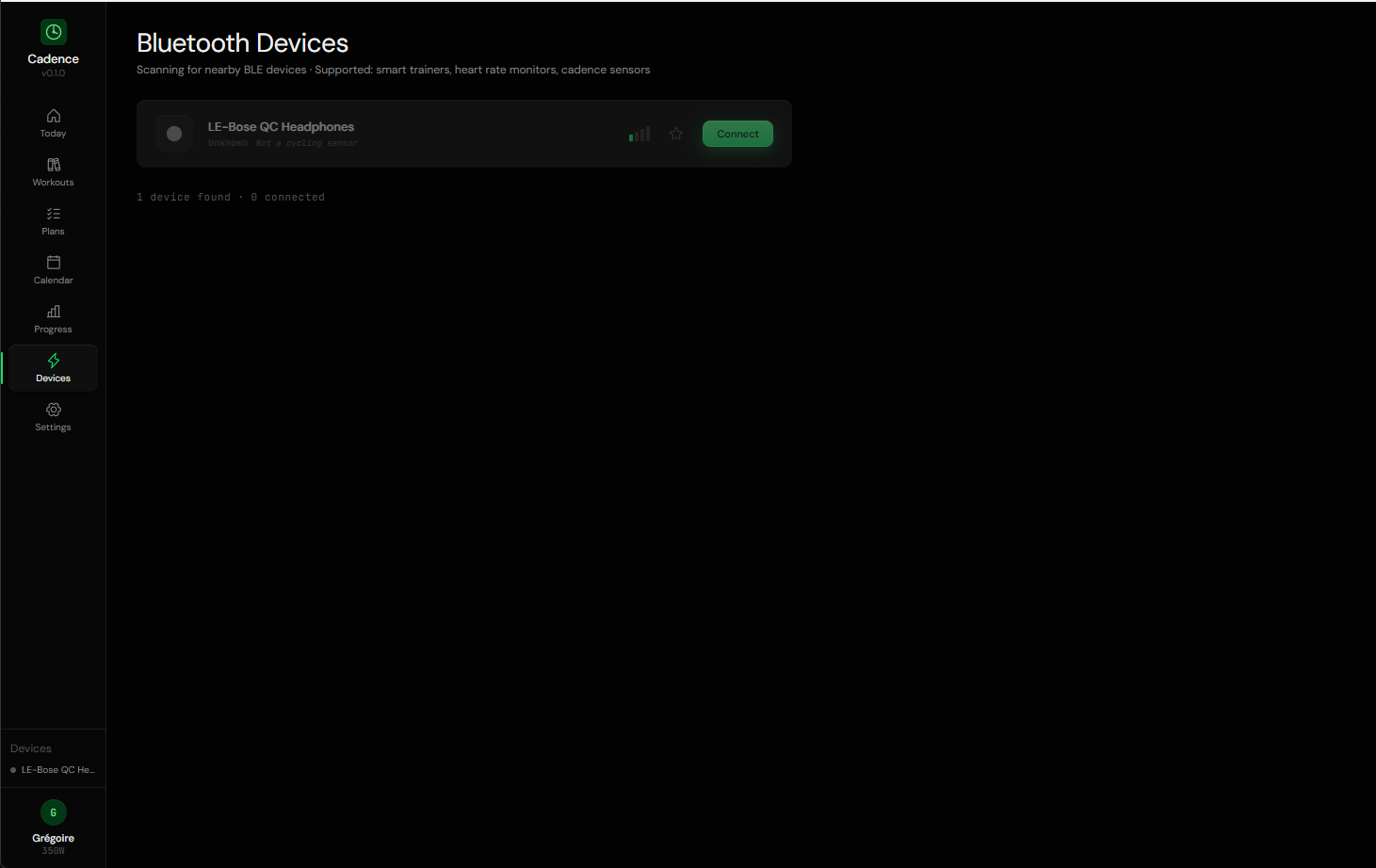Open the Grégoire profile avatar
Viewport: 1376px width, 868px height.
point(54,812)
